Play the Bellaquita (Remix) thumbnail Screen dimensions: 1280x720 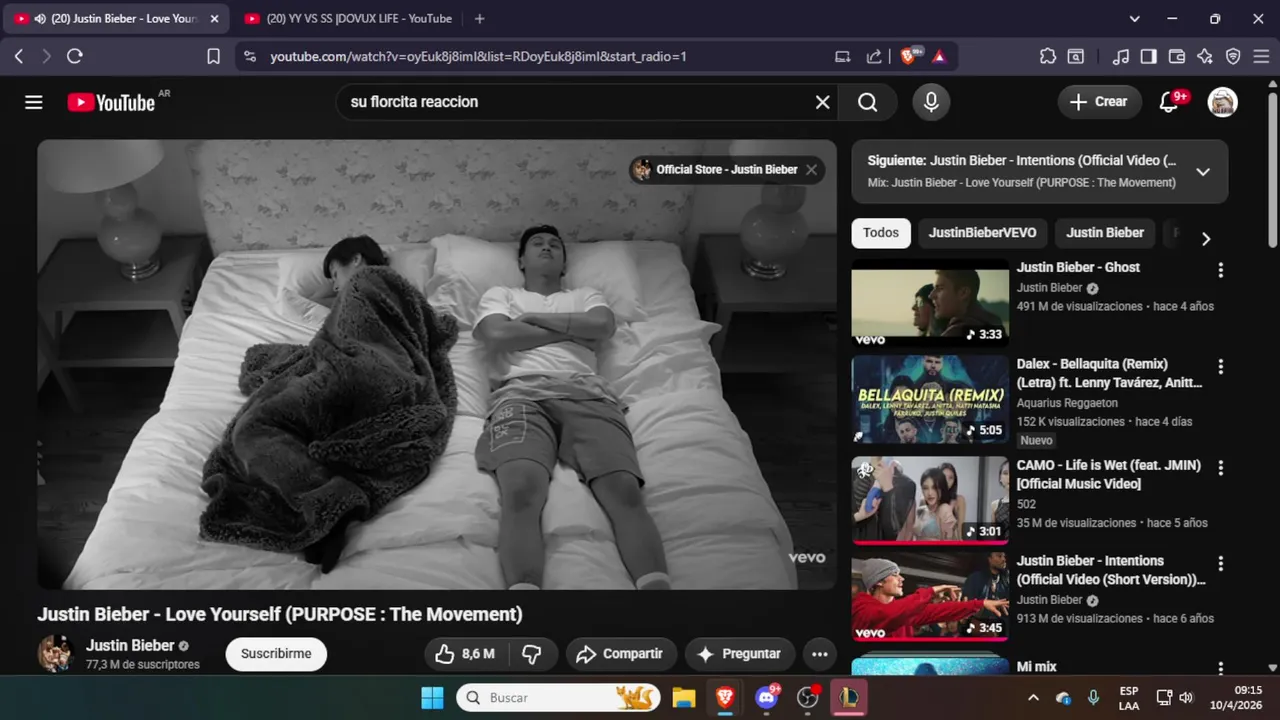click(930, 400)
